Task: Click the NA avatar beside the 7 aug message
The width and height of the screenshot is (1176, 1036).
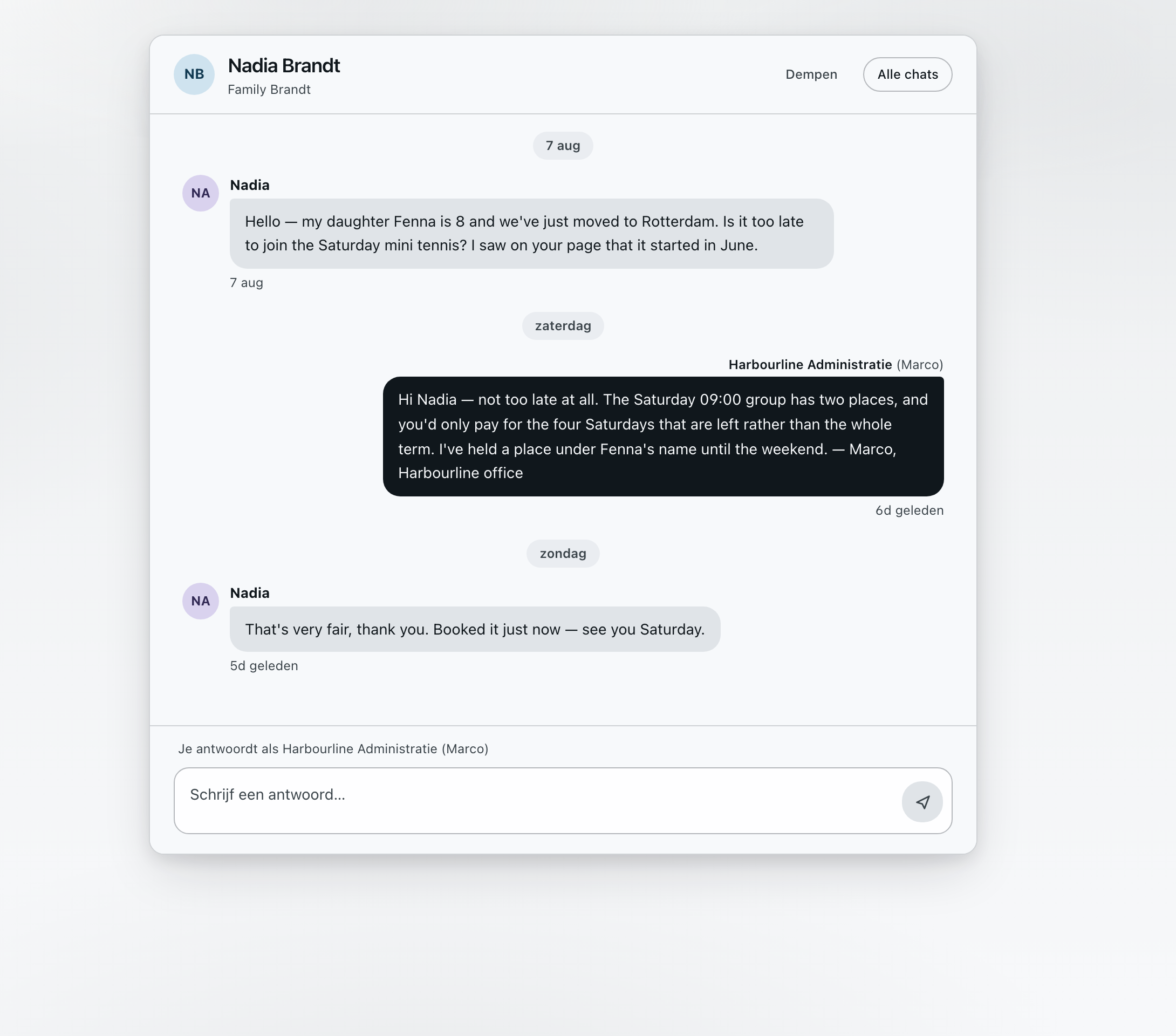Action: (200, 193)
